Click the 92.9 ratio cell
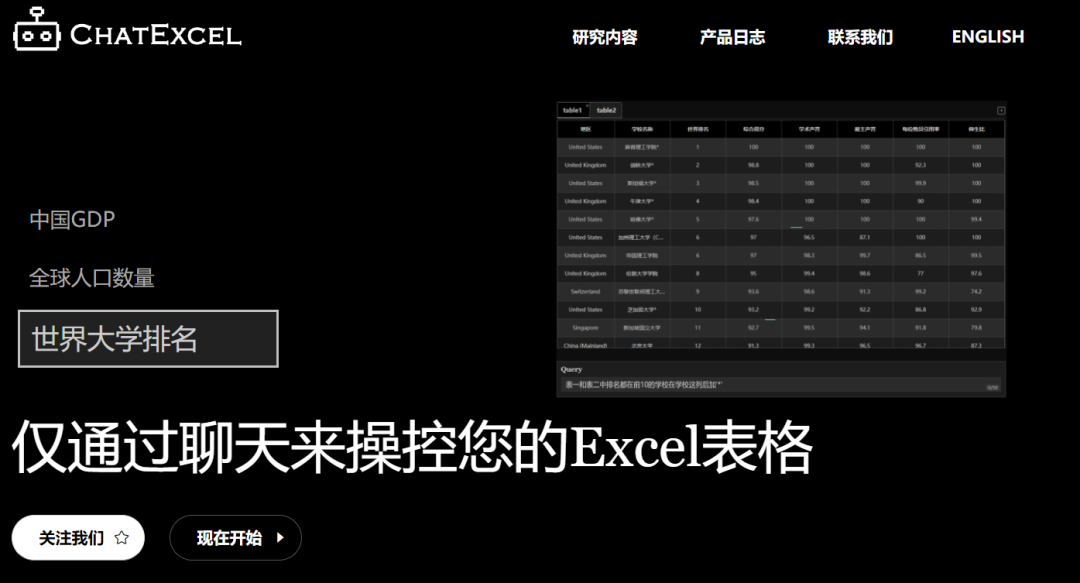 976,309
